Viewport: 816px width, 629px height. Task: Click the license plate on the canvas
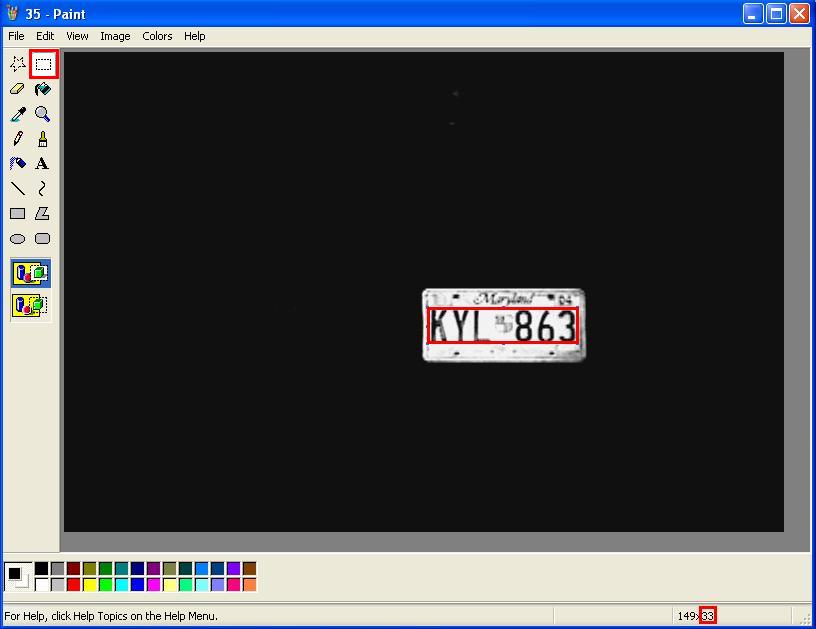coord(504,325)
